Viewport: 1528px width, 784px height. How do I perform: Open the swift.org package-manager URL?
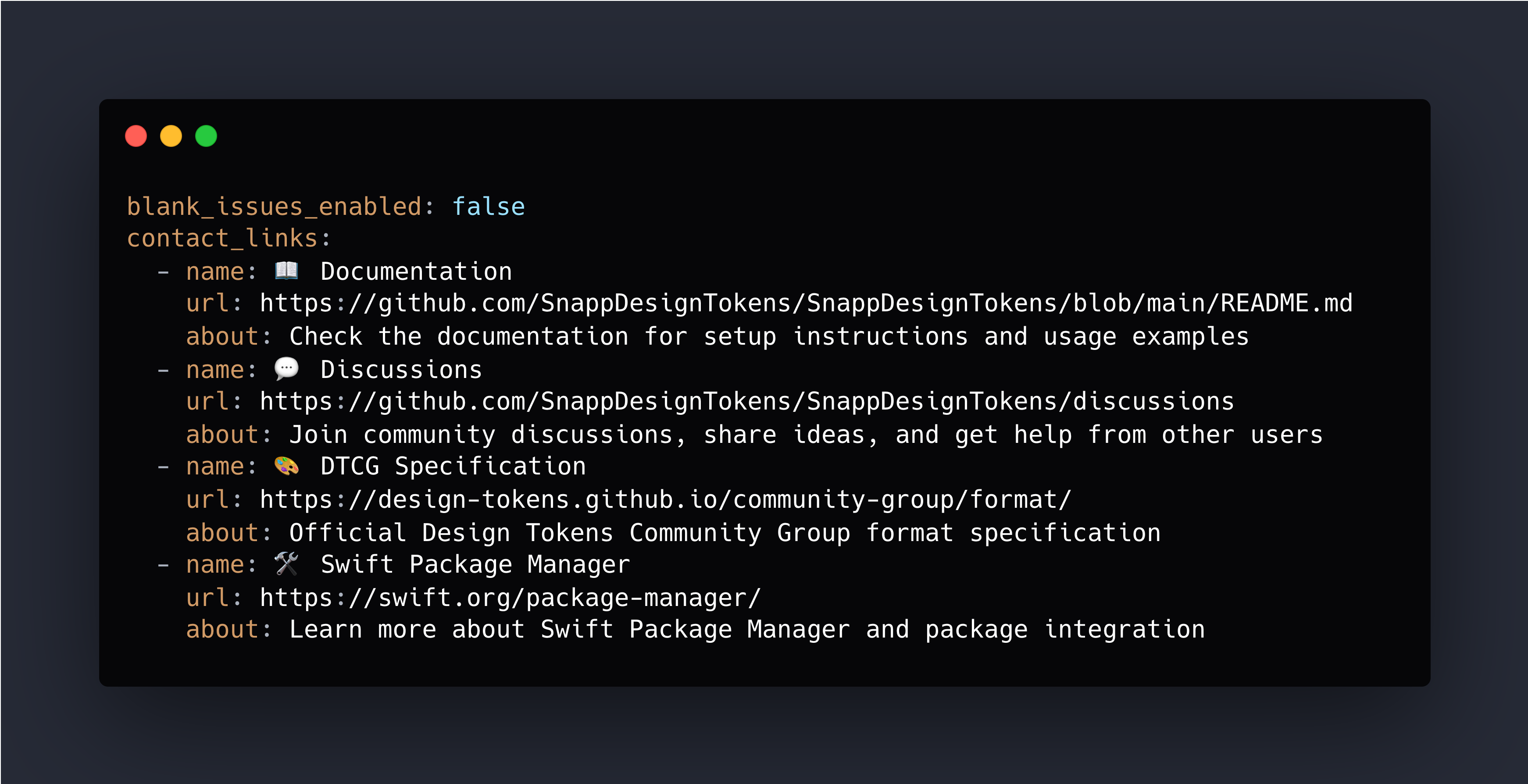[510, 597]
